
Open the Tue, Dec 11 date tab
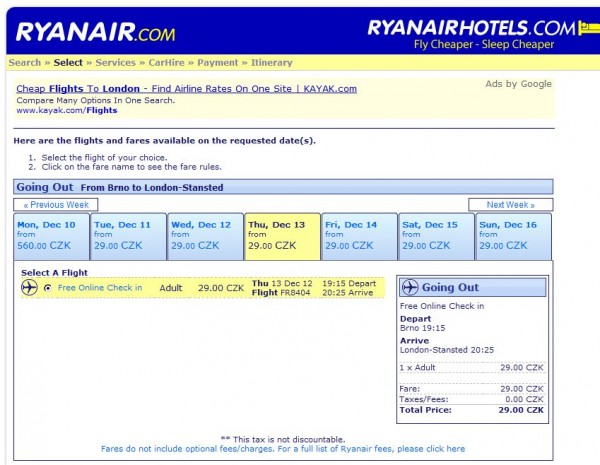(x=129, y=237)
